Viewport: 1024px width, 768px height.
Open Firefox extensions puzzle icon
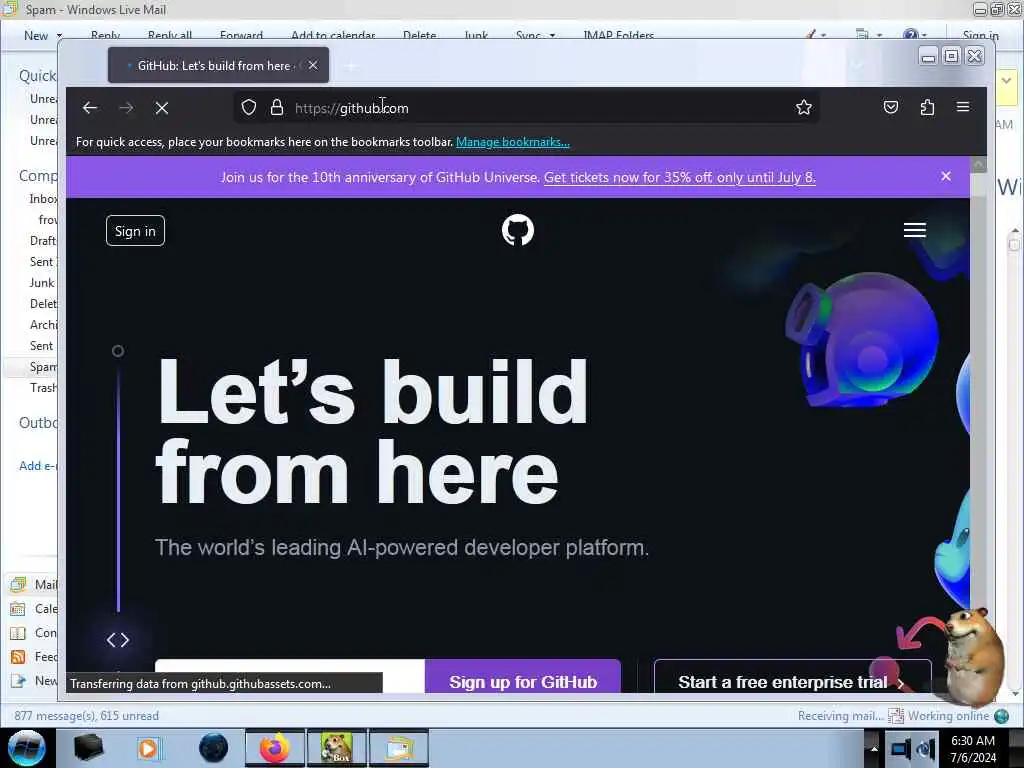927,107
